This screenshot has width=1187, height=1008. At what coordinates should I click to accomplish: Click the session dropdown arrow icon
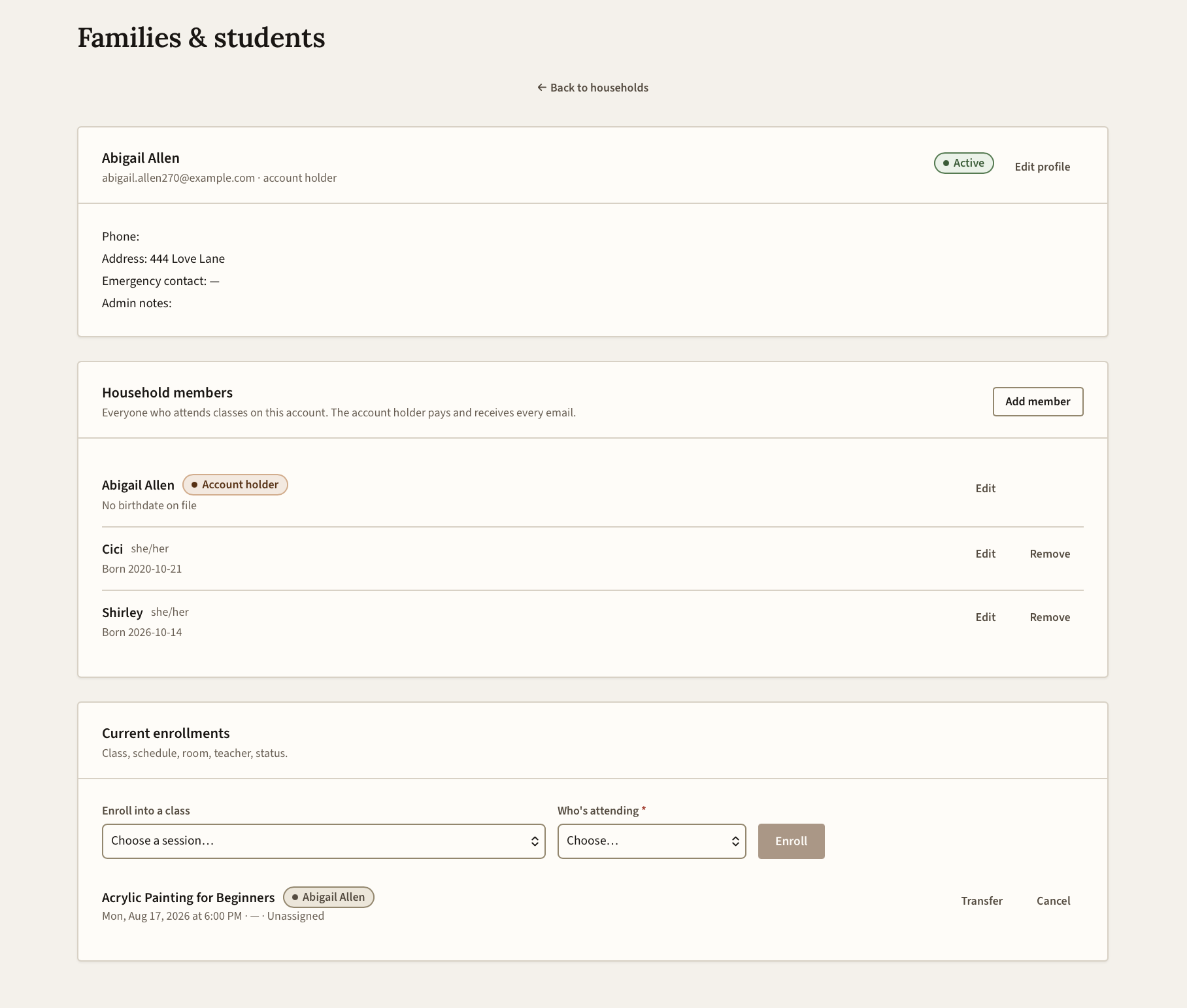(x=535, y=841)
